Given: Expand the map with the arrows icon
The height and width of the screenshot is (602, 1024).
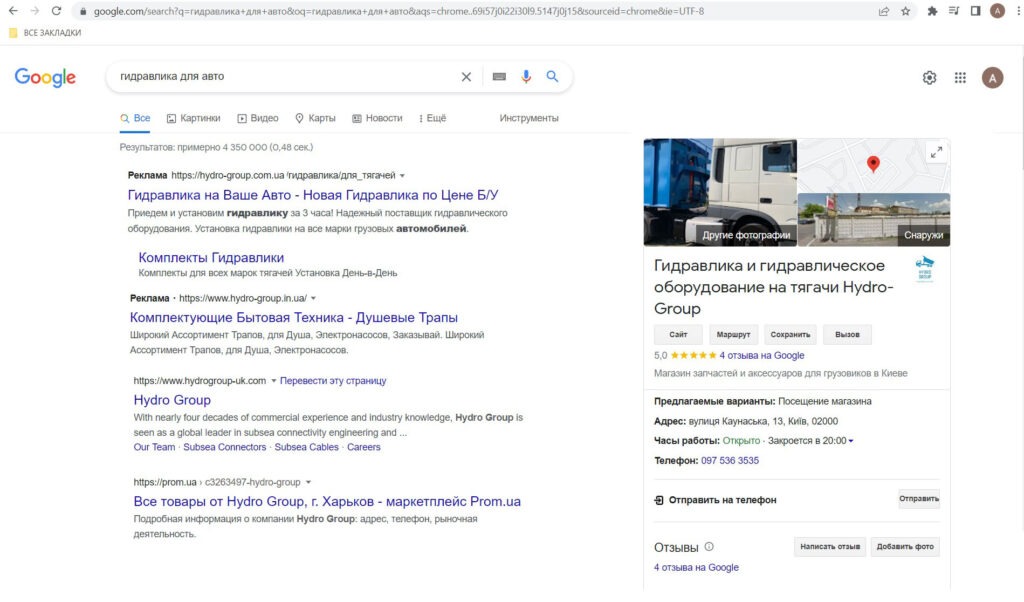Looking at the screenshot, I should pos(936,153).
